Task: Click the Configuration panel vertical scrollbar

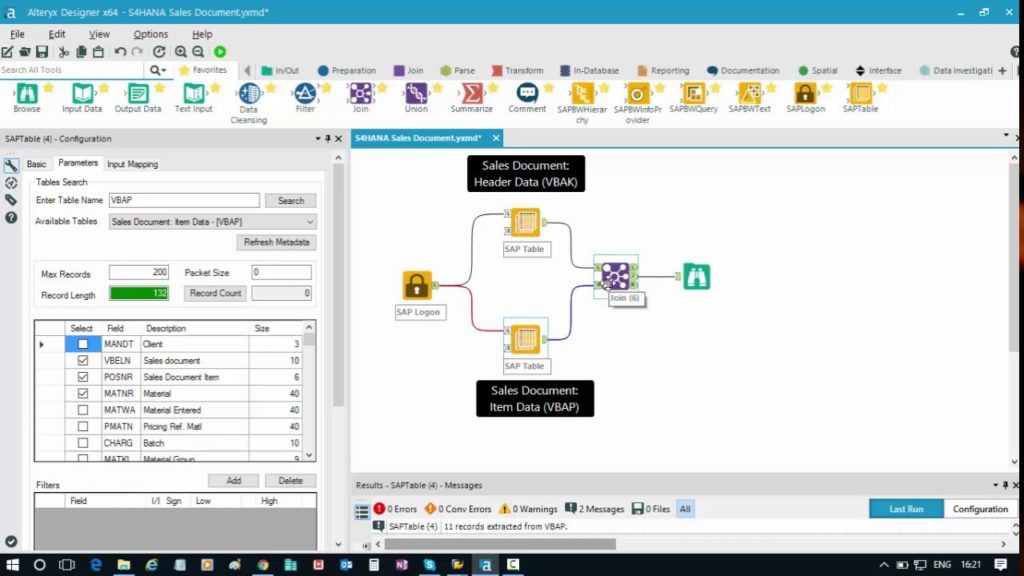Action: click(338, 284)
